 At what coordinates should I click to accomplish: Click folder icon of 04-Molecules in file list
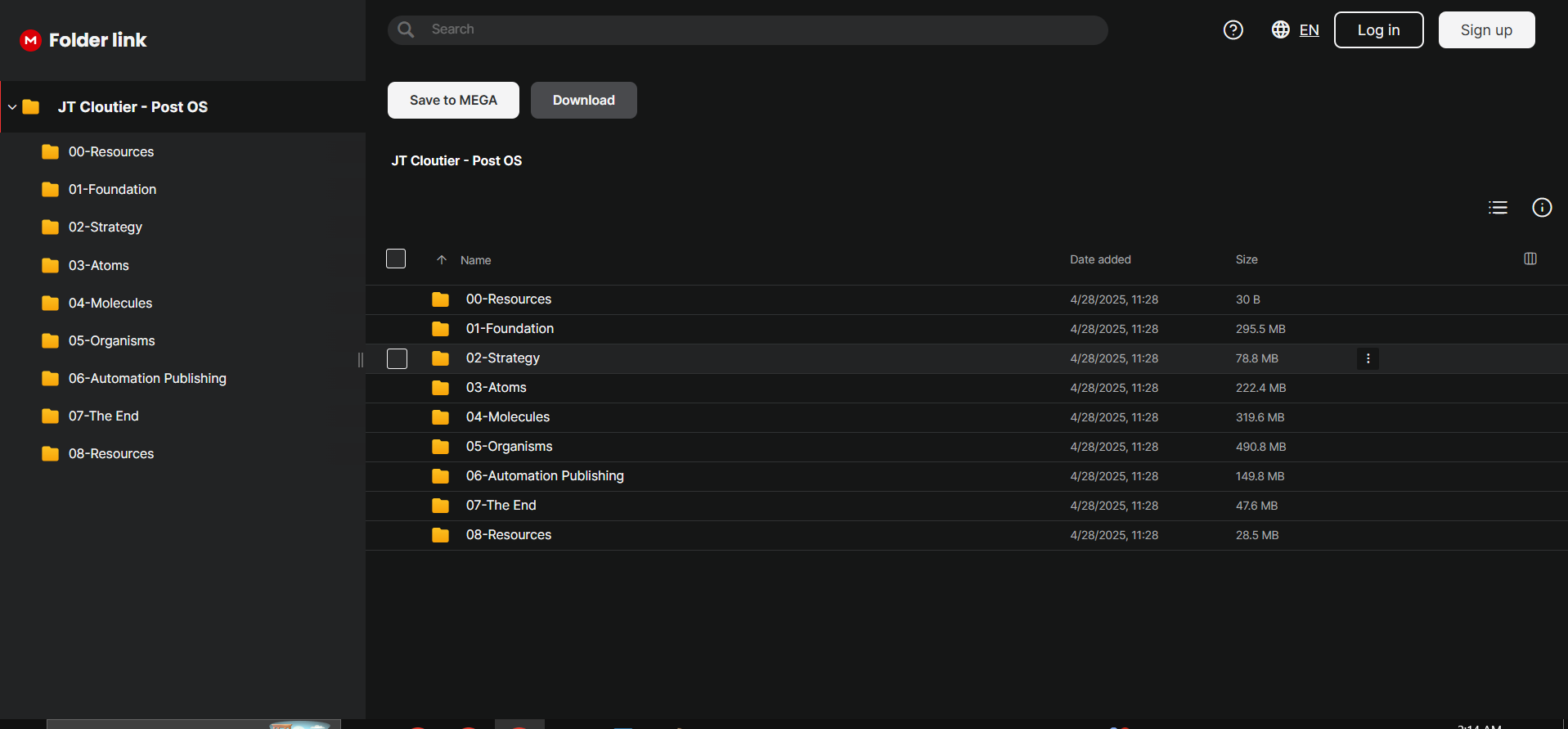pyautogui.click(x=440, y=417)
